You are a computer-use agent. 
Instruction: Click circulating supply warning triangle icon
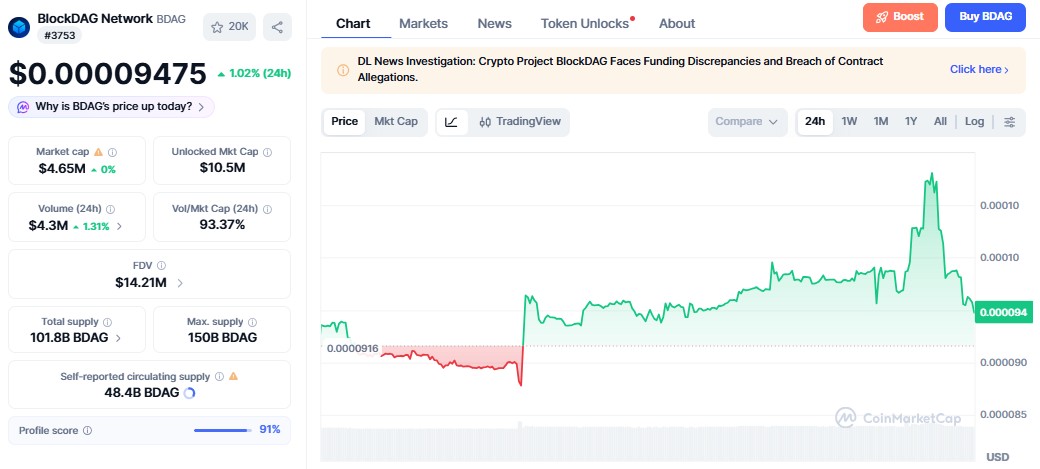tap(233, 376)
